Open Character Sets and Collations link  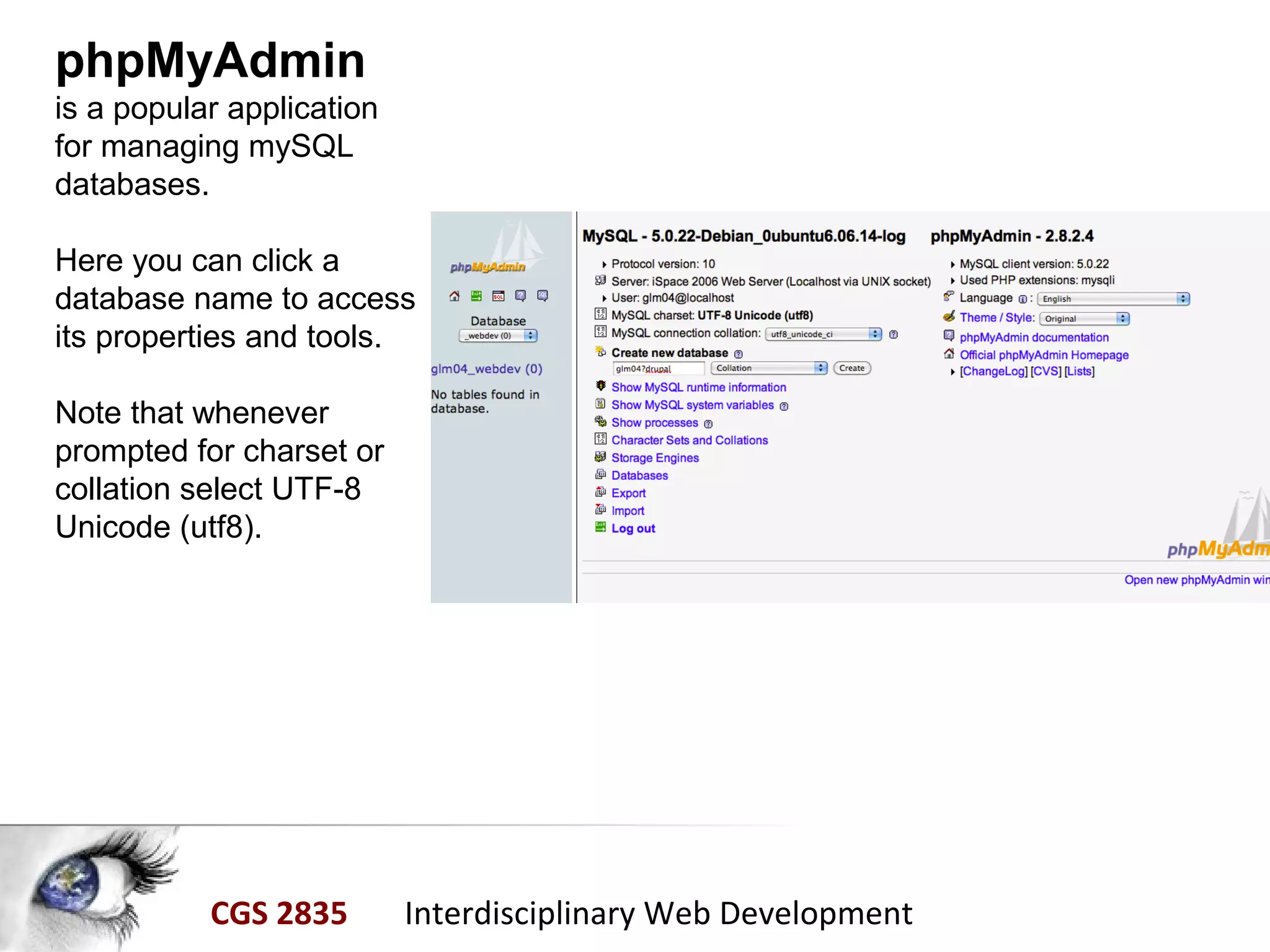pos(690,440)
